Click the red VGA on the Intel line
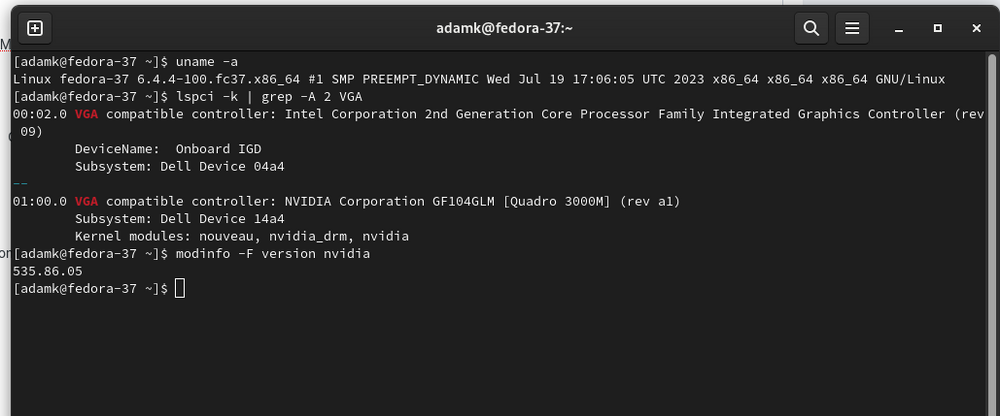This screenshot has width=1000, height=416. (x=88, y=114)
